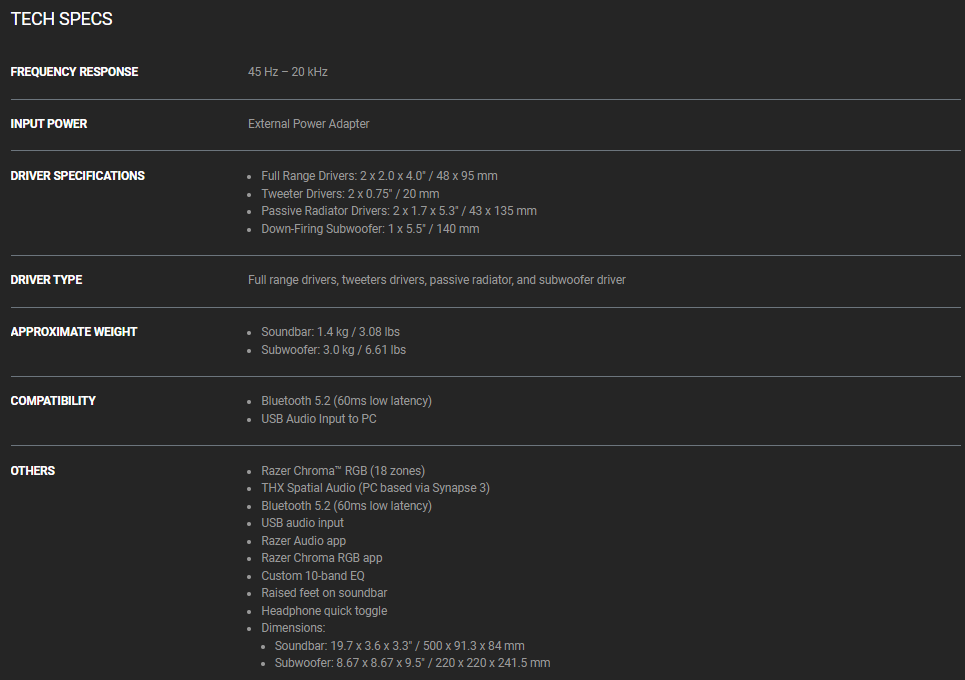This screenshot has width=965, height=680.
Task: Select the INPUT POWER label
Action: 49,124
